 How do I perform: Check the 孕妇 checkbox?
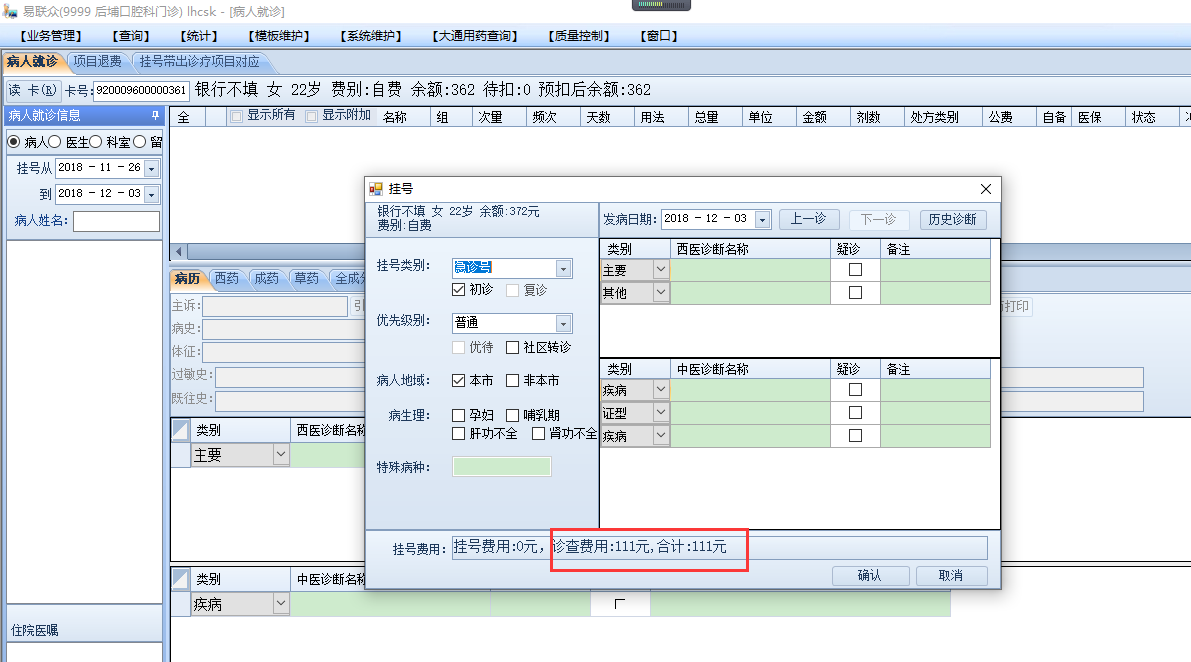pos(458,415)
